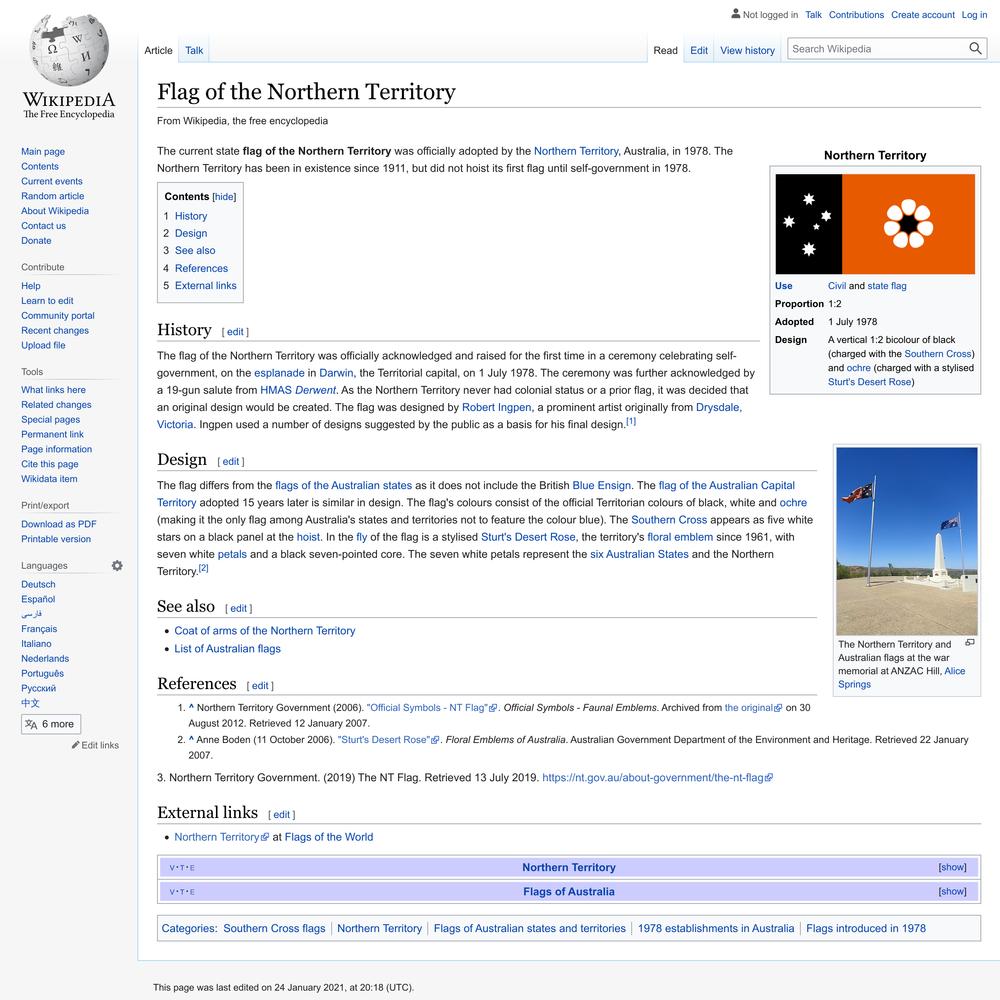Screen dimensions: 1000x1000
Task: Open the floral emblem link
Action: [x=680, y=537]
